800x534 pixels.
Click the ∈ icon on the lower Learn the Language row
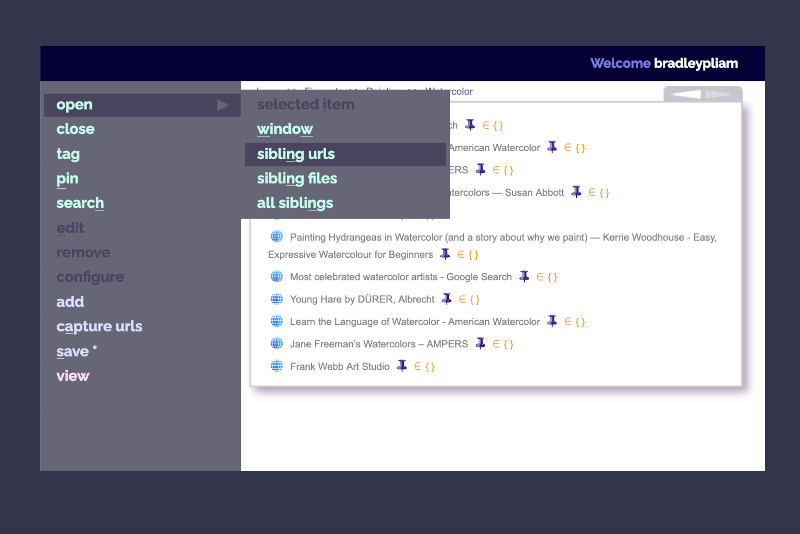tap(567, 322)
